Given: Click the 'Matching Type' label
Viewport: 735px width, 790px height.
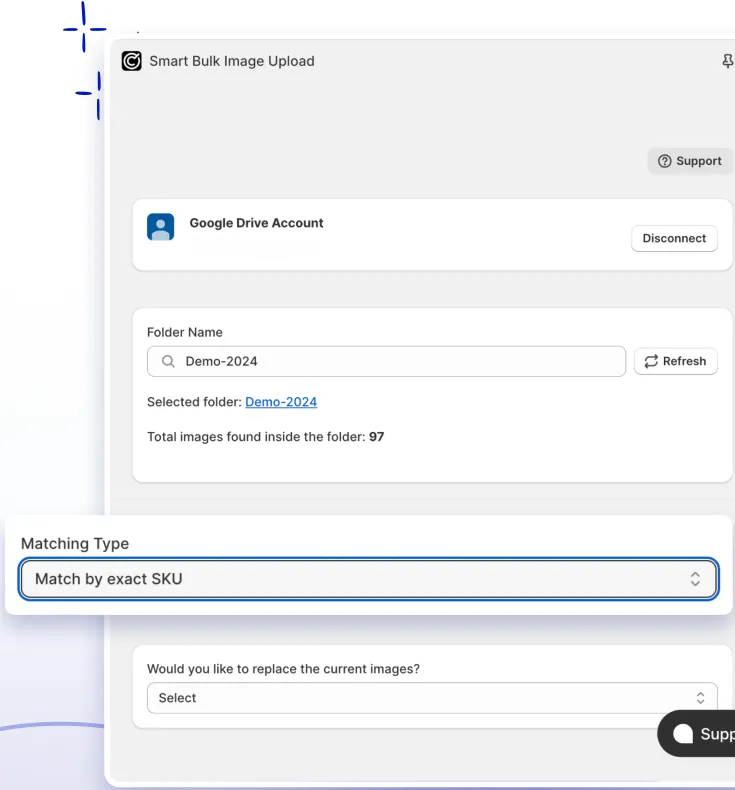Looking at the screenshot, I should 75,544.
